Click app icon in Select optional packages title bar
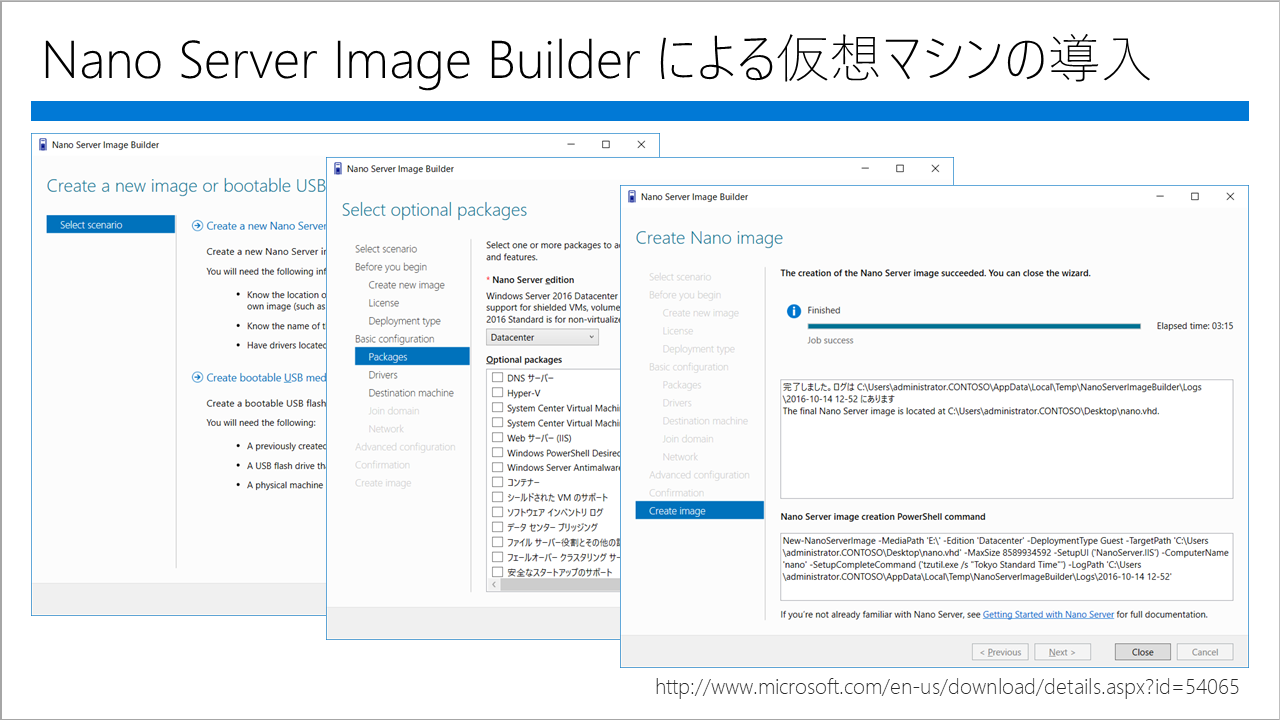 pyautogui.click(x=337, y=169)
